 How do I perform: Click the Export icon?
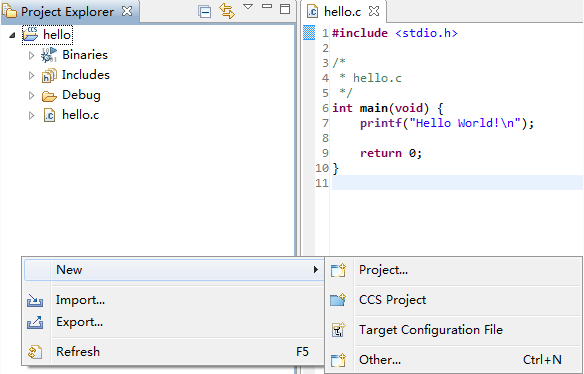(x=35, y=322)
